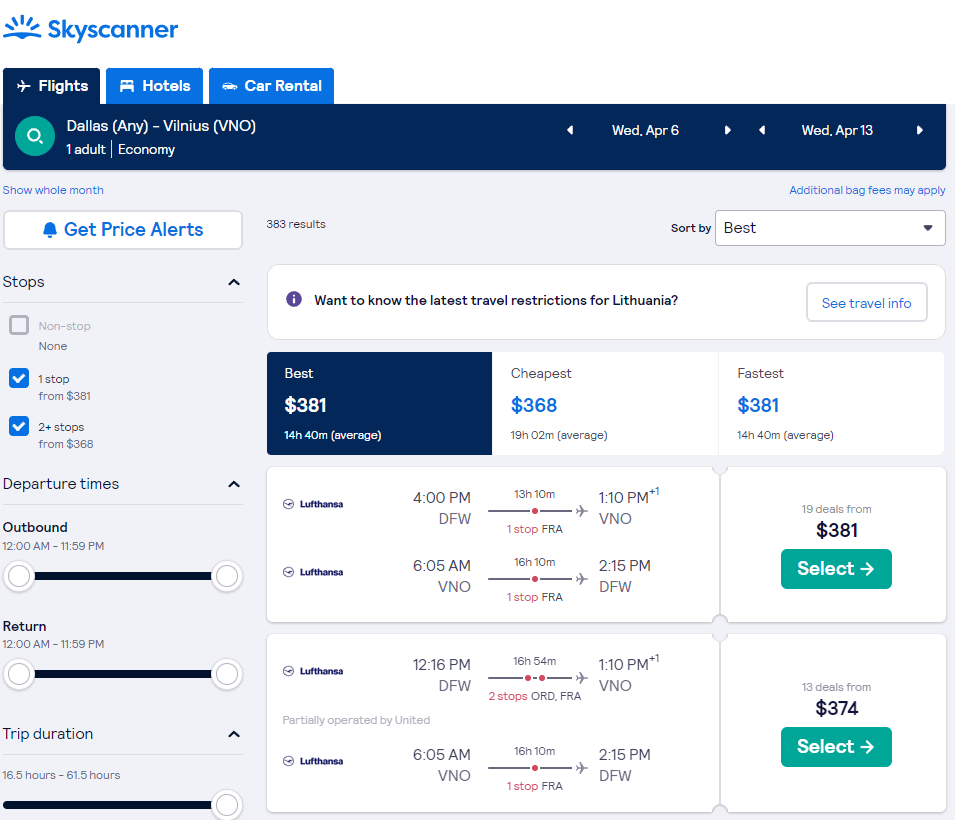Click Lufthansa logo on 12:16 PM DFW flight

tap(313, 671)
